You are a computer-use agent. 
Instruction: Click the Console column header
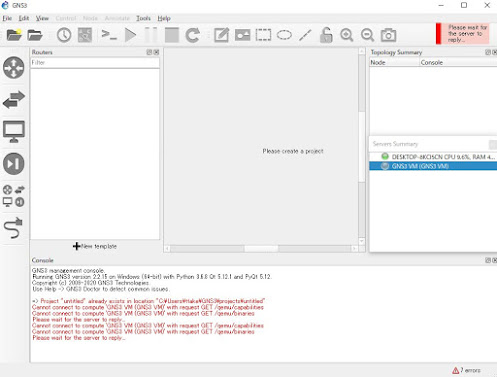[x=458, y=62]
